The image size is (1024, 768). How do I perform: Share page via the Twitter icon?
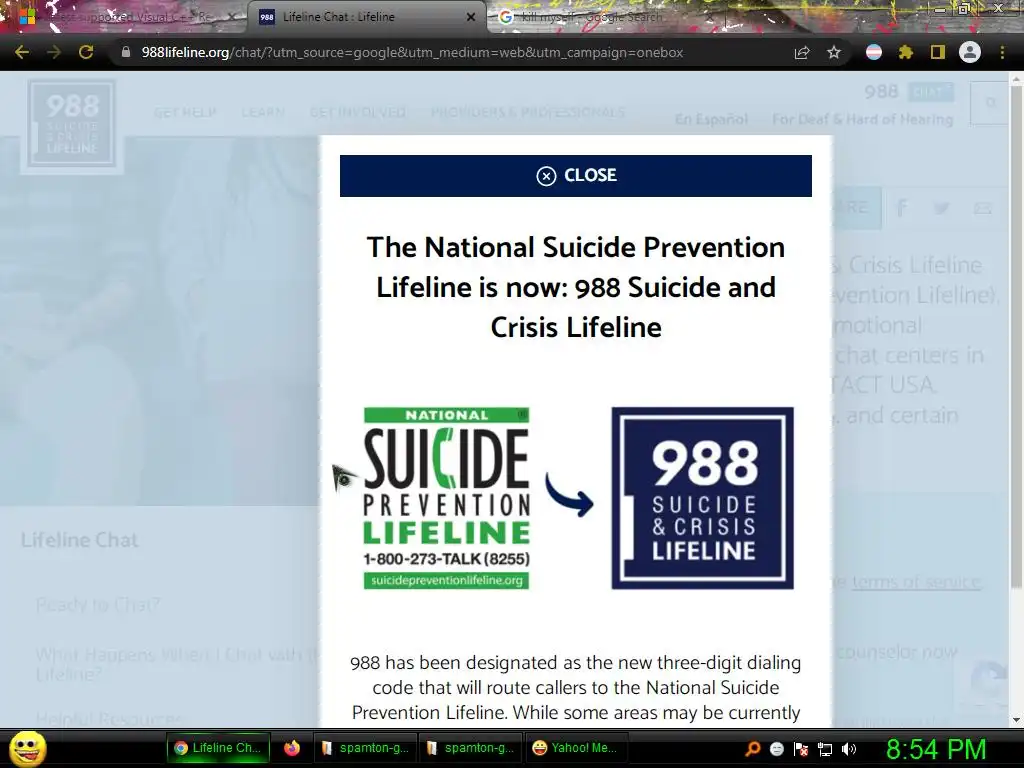[942, 208]
